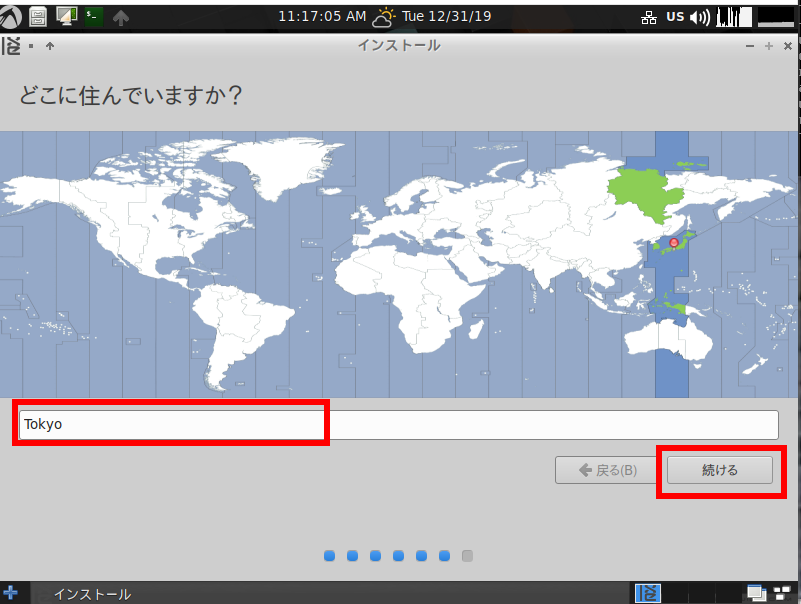This screenshot has width=801, height=604.
Task: Close the インストール window
Action: tap(788, 46)
